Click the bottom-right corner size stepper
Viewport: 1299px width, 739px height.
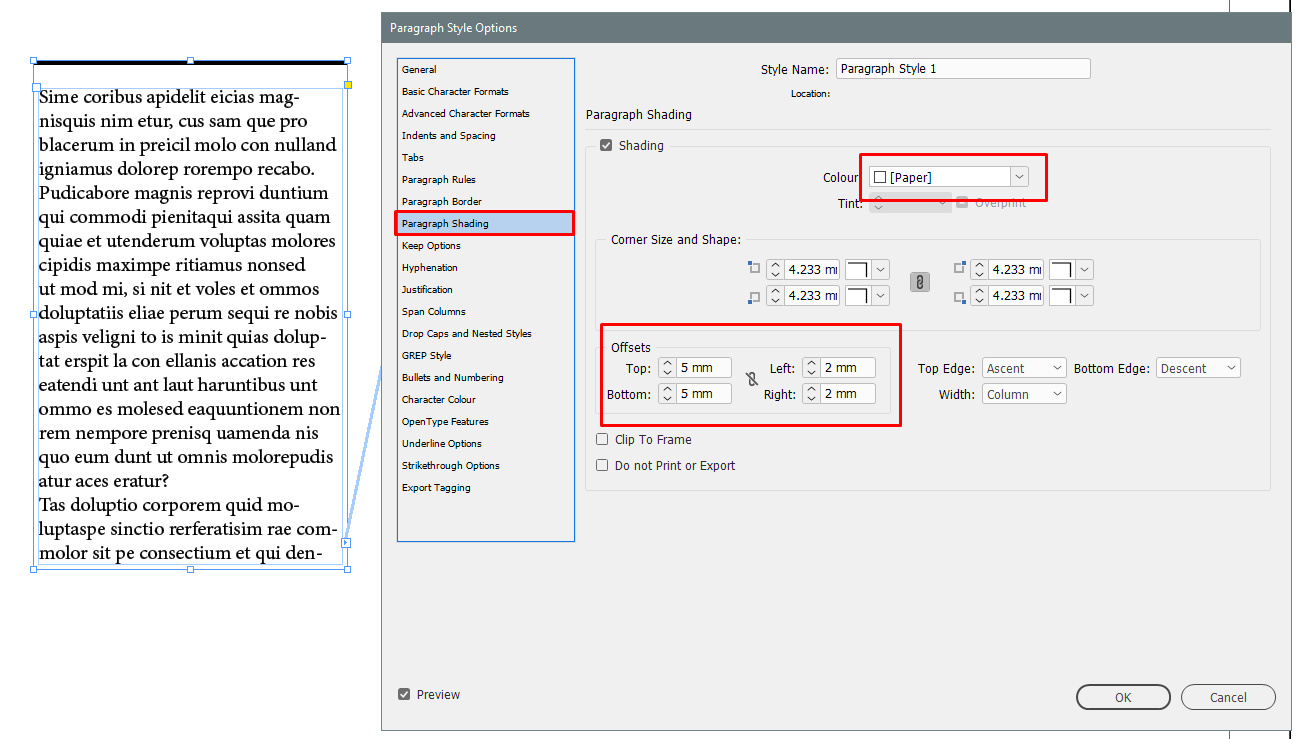[980, 295]
